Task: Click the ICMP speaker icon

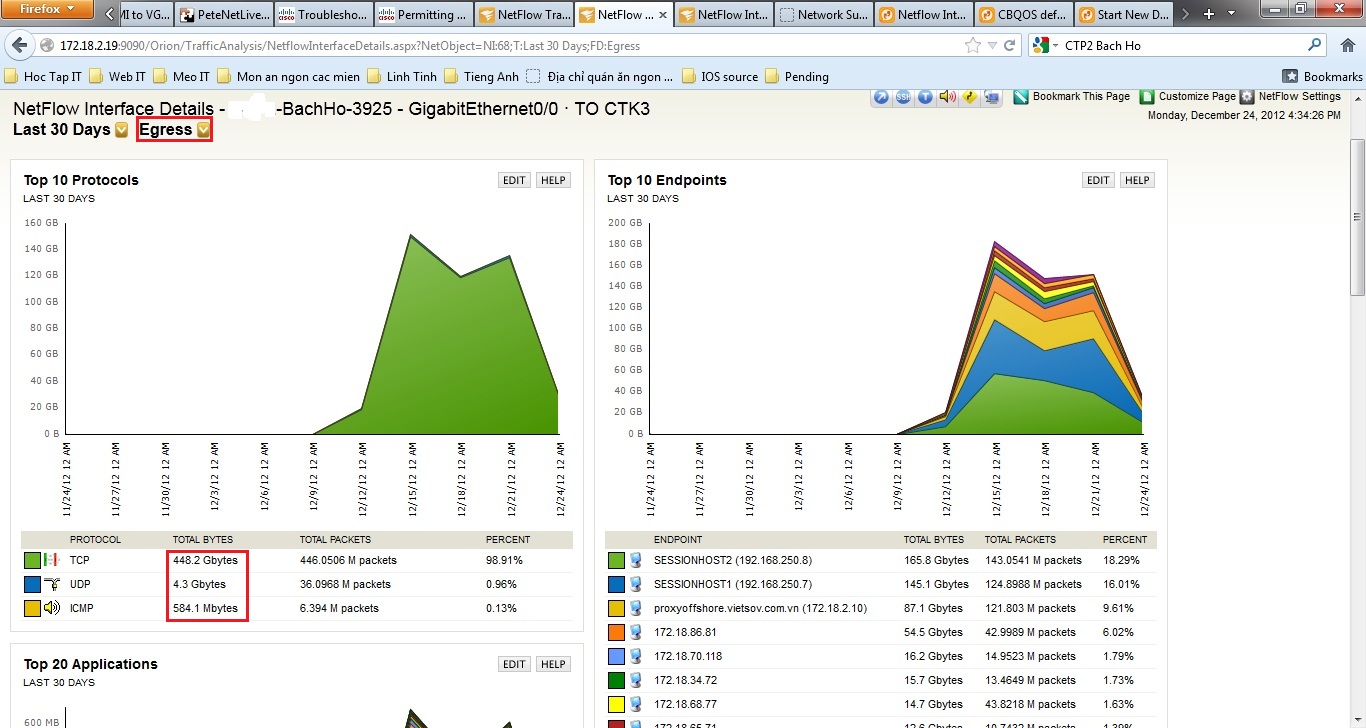Action: (x=52, y=608)
